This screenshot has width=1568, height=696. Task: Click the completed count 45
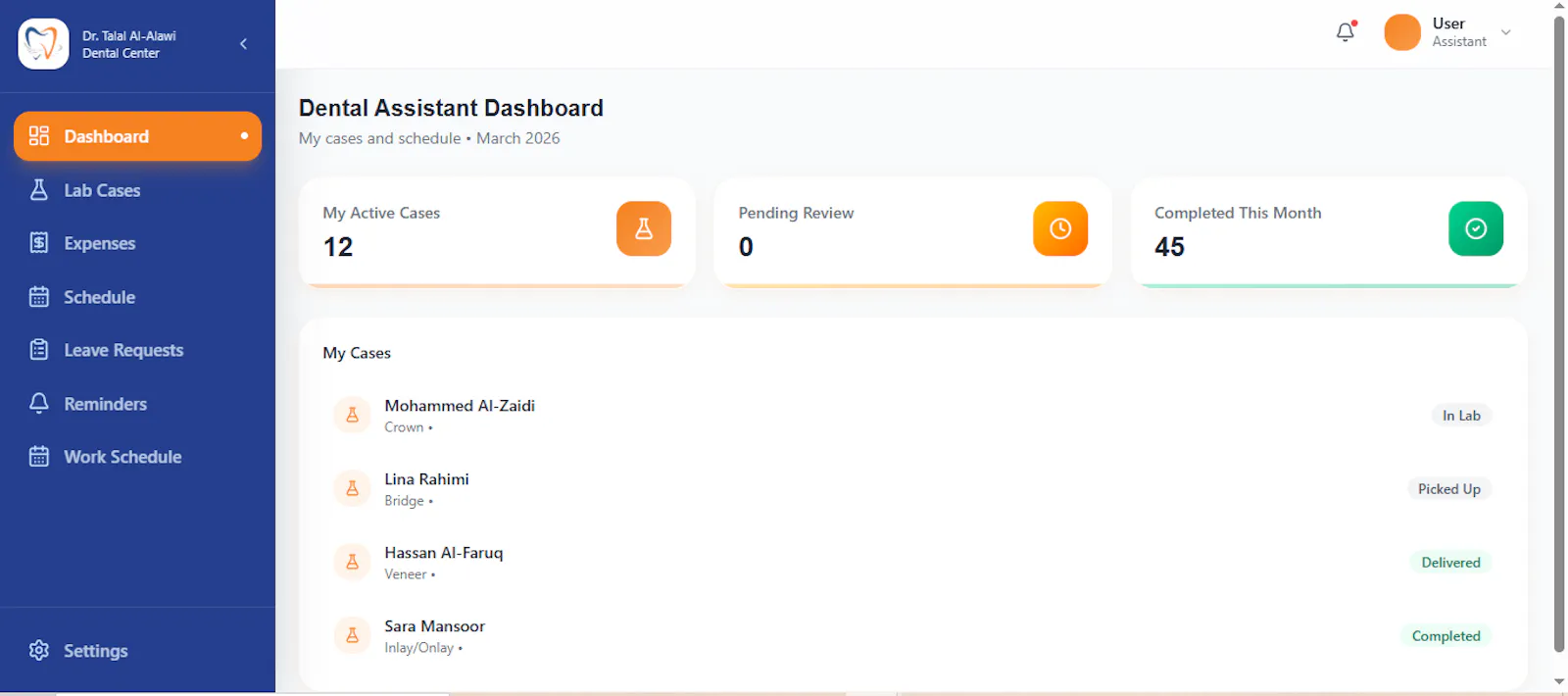(1169, 247)
